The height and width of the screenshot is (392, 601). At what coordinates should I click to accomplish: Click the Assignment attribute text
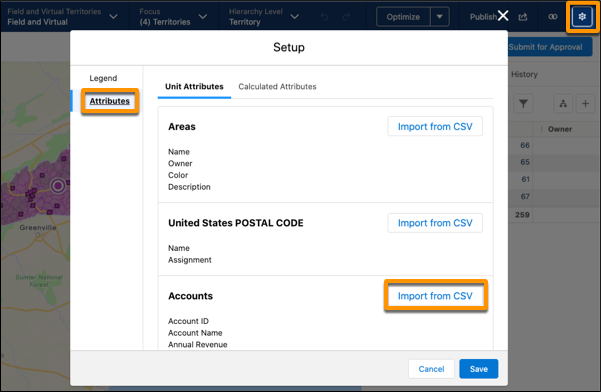coord(189,260)
